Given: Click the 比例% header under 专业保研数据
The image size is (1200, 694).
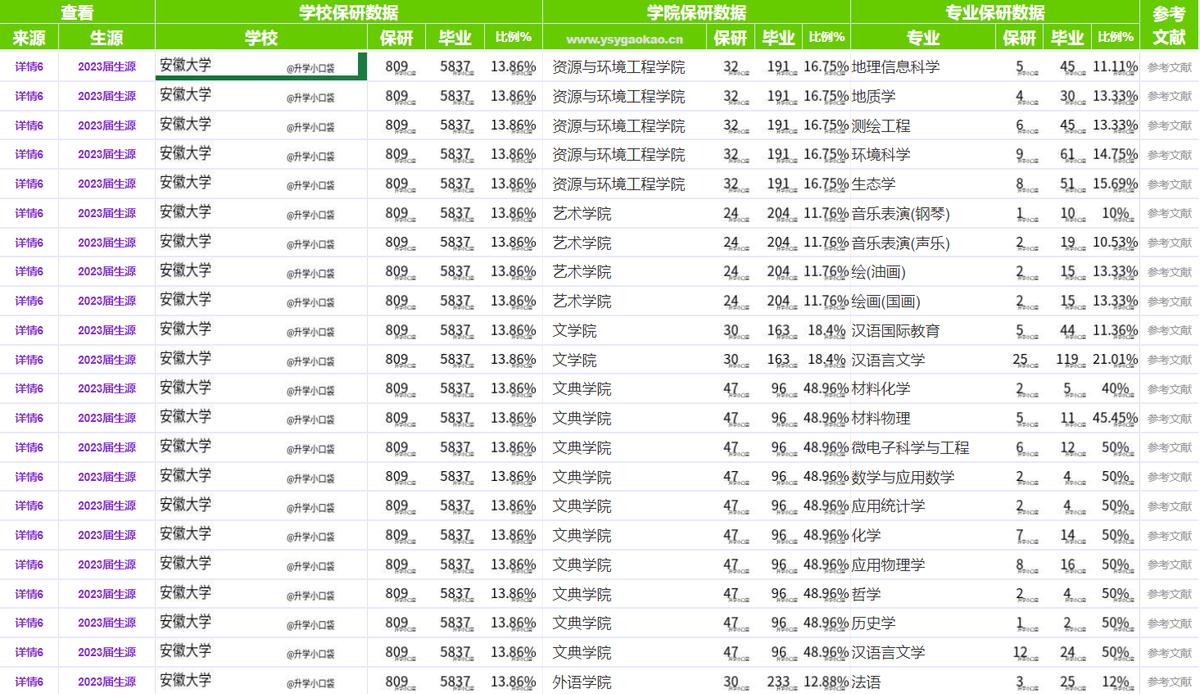Looking at the screenshot, I should 1114,37.
